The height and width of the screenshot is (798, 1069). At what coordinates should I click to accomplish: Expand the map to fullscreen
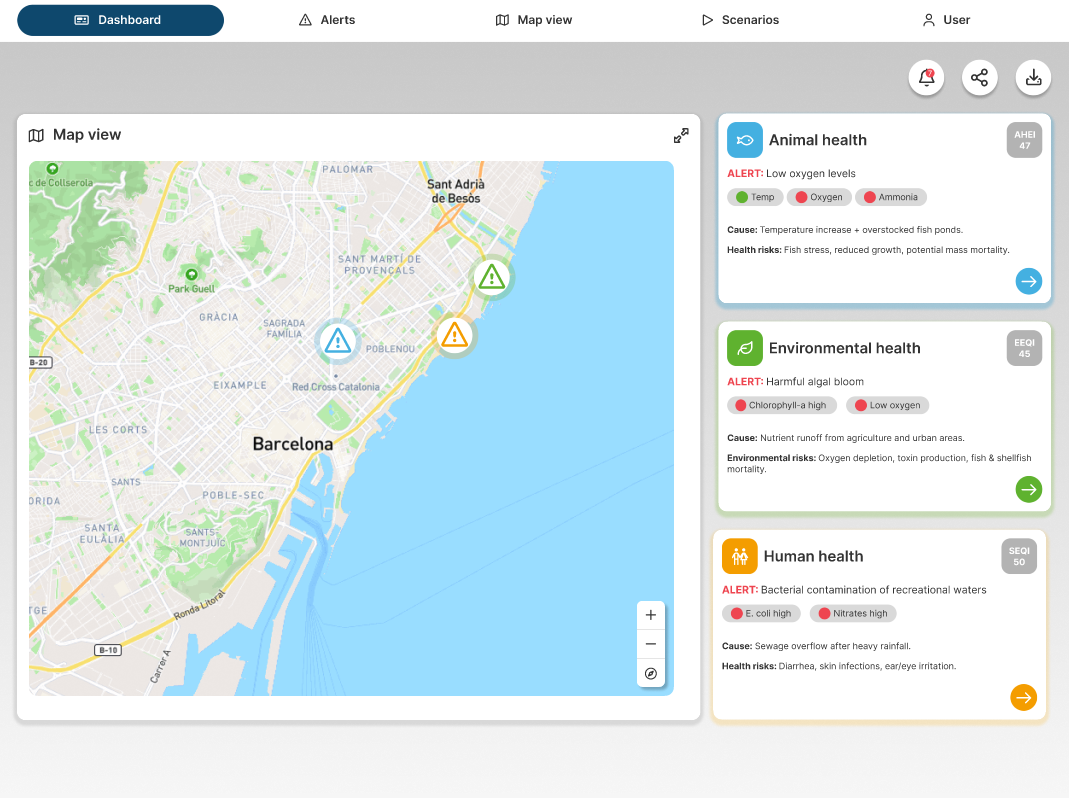pos(681,135)
